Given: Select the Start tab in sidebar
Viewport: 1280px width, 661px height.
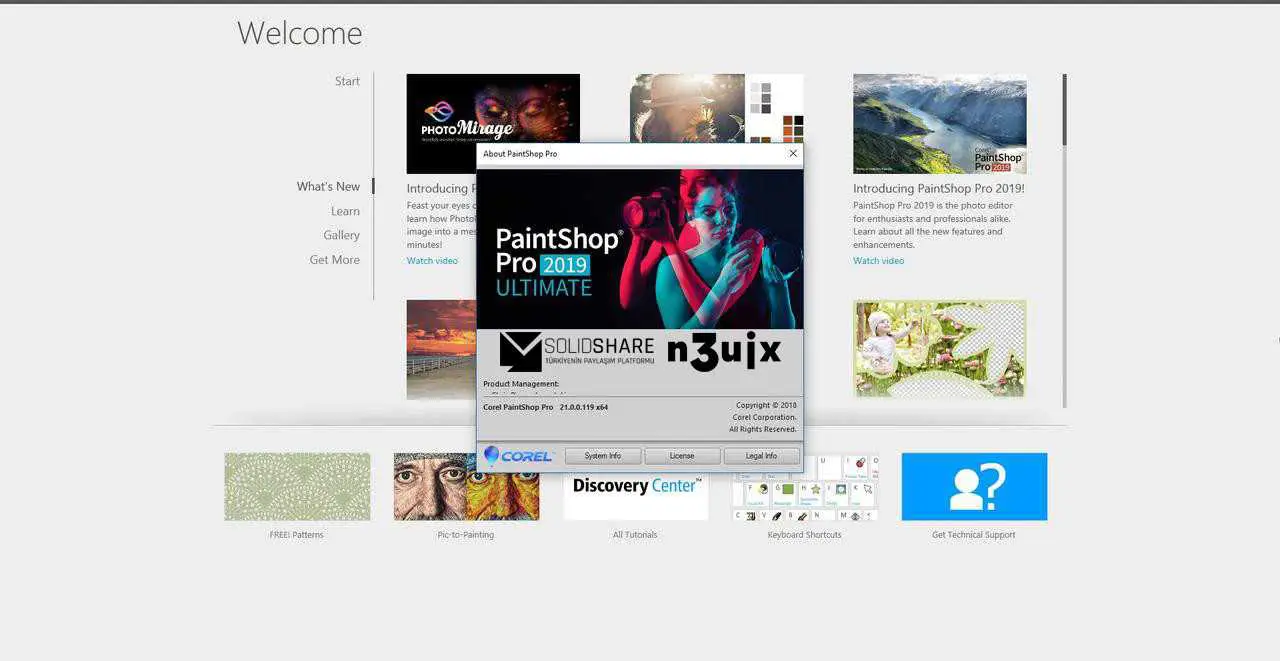Looking at the screenshot, I should coord(347,82).
